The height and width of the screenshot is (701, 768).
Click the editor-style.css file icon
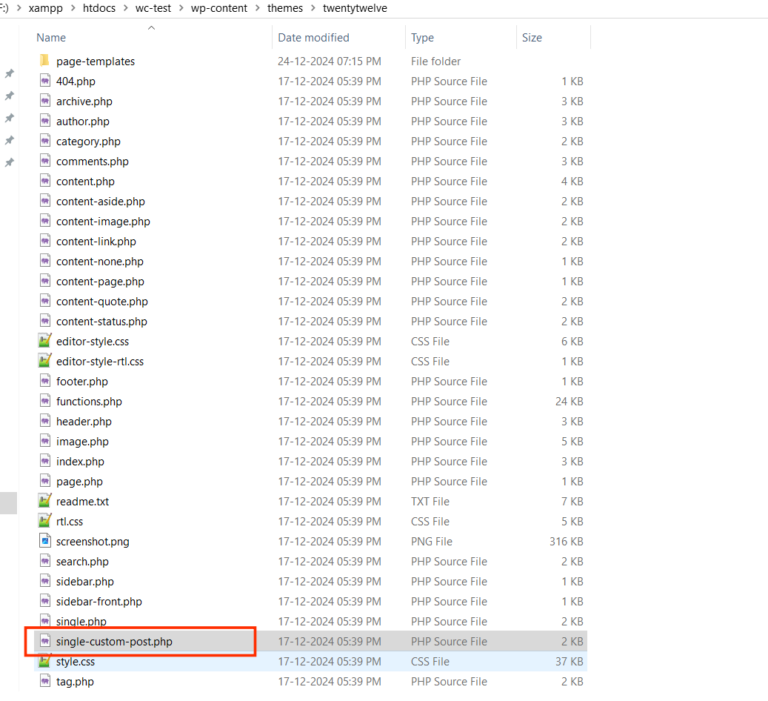pos(44,341)
